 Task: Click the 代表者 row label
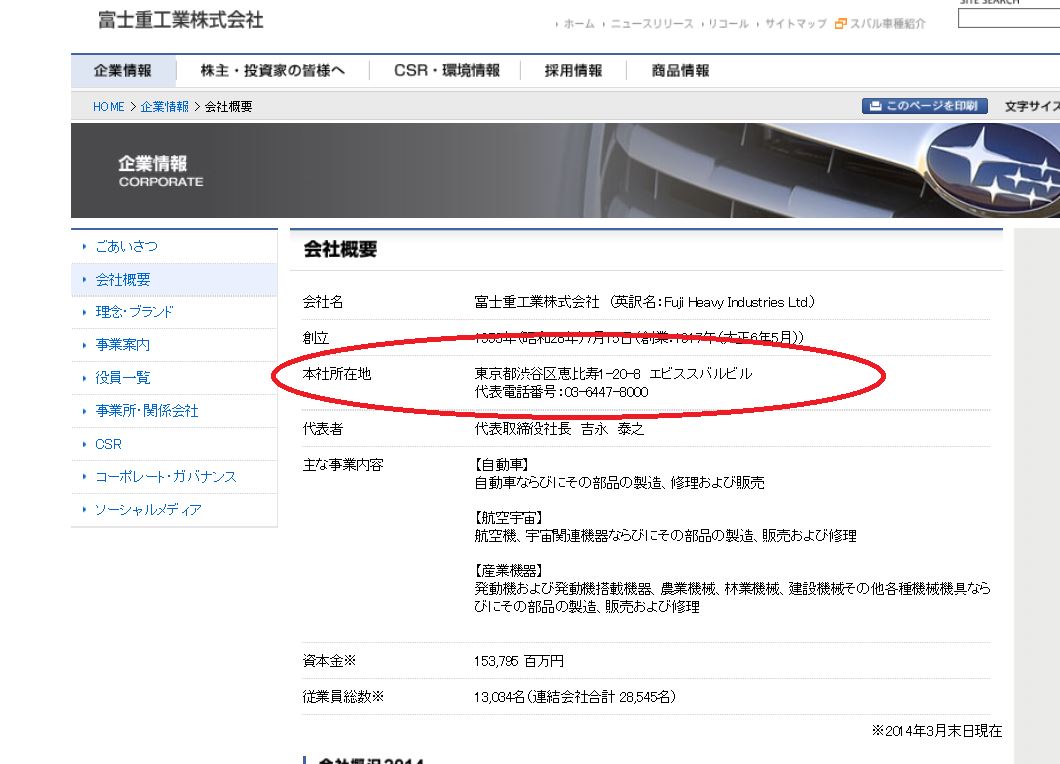click(322, 429)
